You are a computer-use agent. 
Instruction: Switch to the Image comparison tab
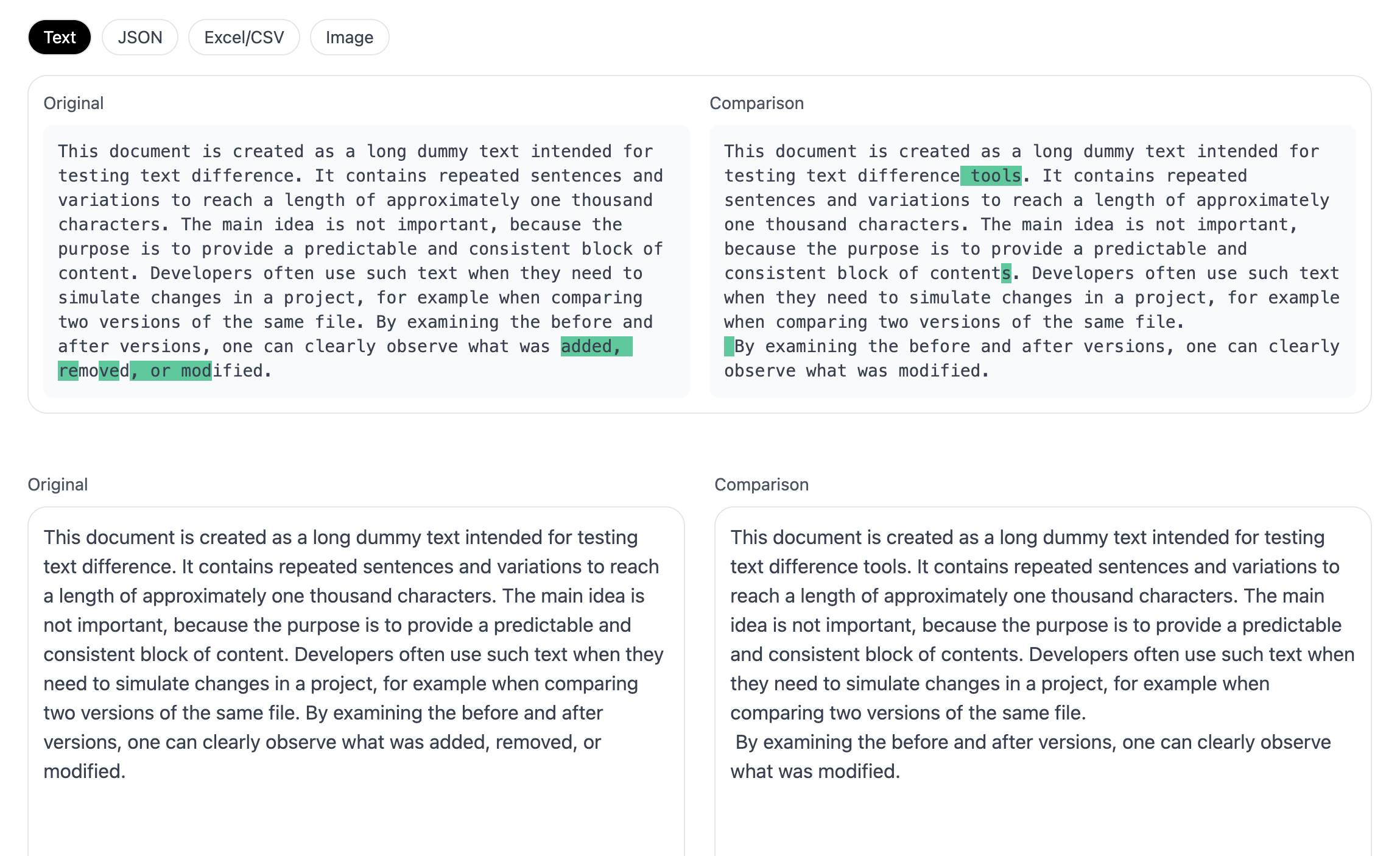point(350,37)
